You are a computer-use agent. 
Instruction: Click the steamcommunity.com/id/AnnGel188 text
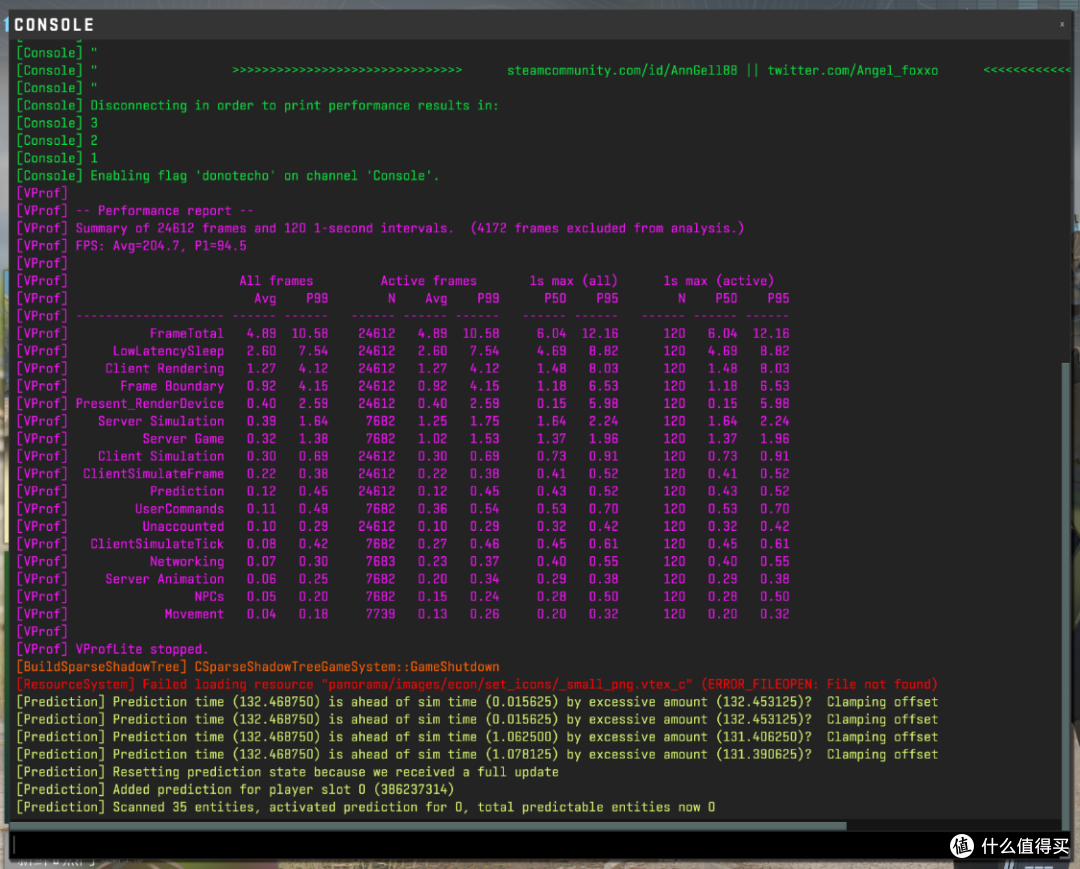point(622,70)
